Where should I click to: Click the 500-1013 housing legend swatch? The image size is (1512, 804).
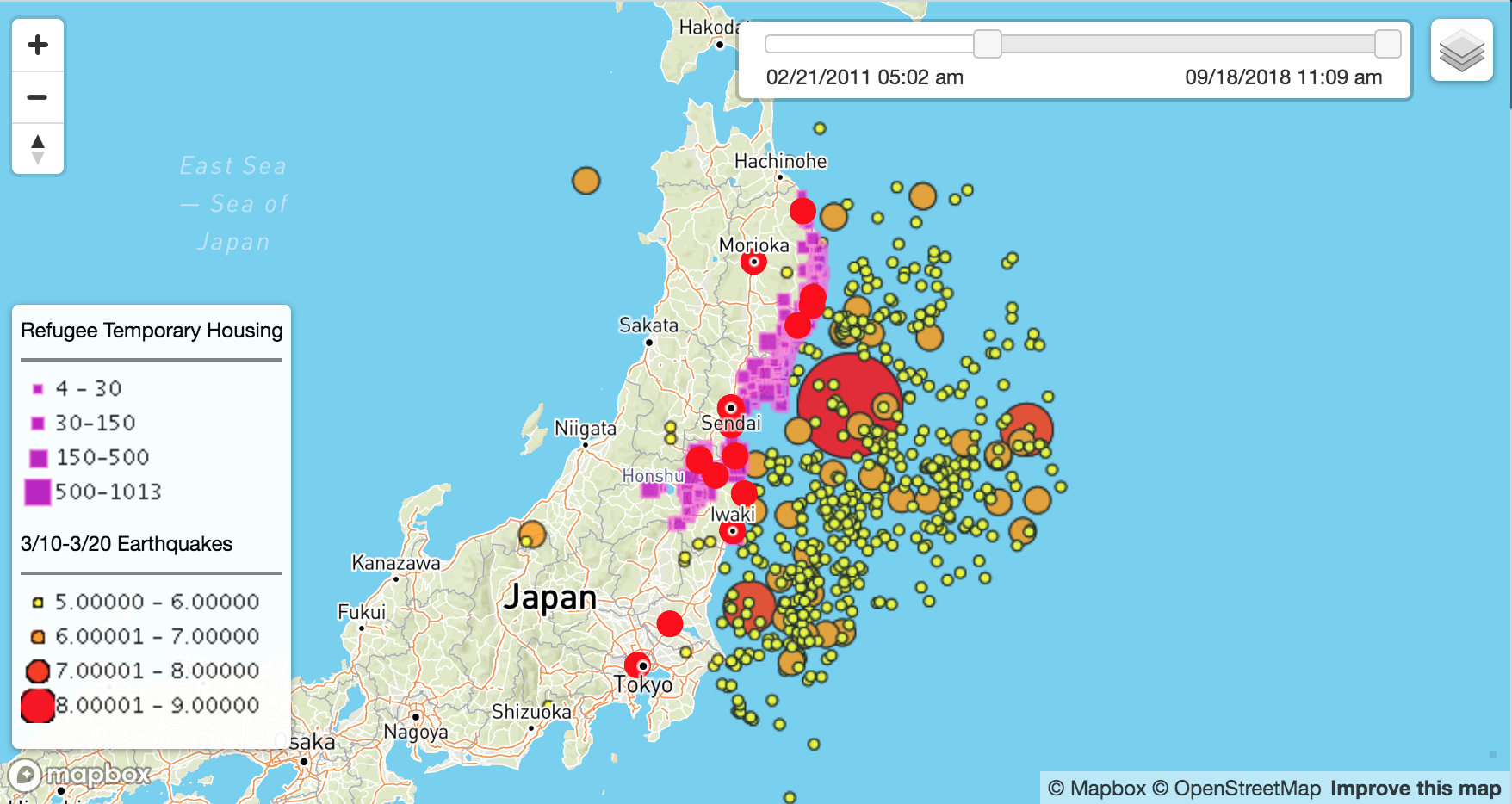[38, 492]
